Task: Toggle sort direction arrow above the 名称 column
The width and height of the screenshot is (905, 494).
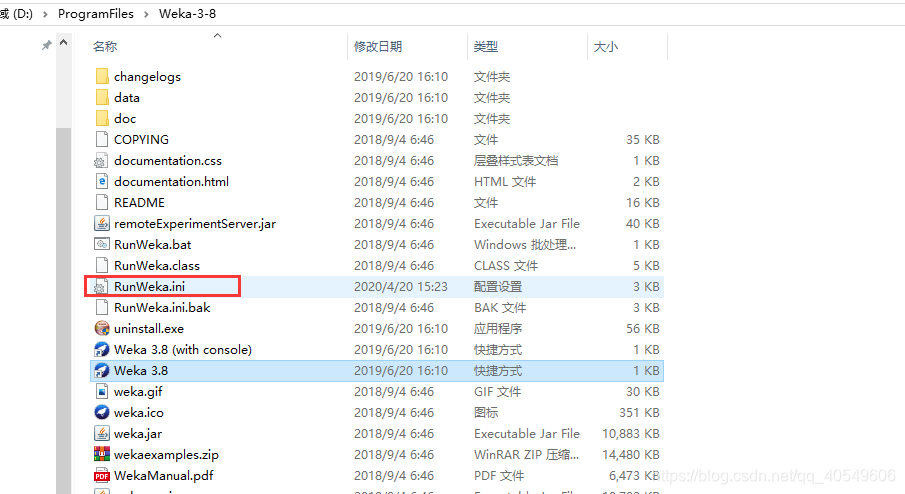Action: click(x=218, y=36)
